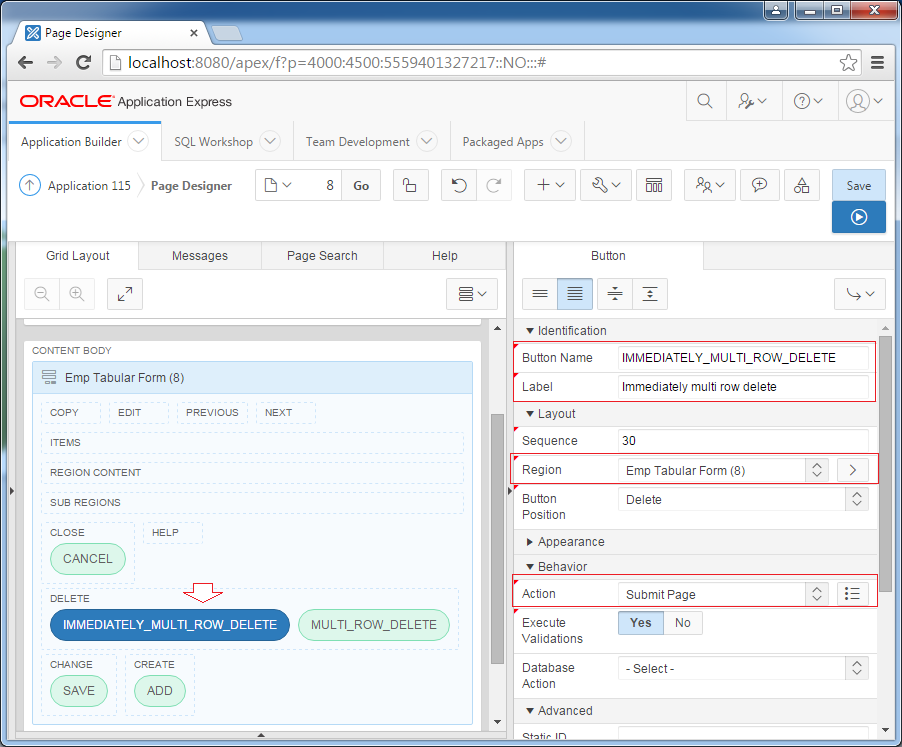The width and height of the screenshot is (902, 747).
Task: Select the IMMEDIATELY_MULTI_ROW_DELETE button
Action: (x=170, y=625)
